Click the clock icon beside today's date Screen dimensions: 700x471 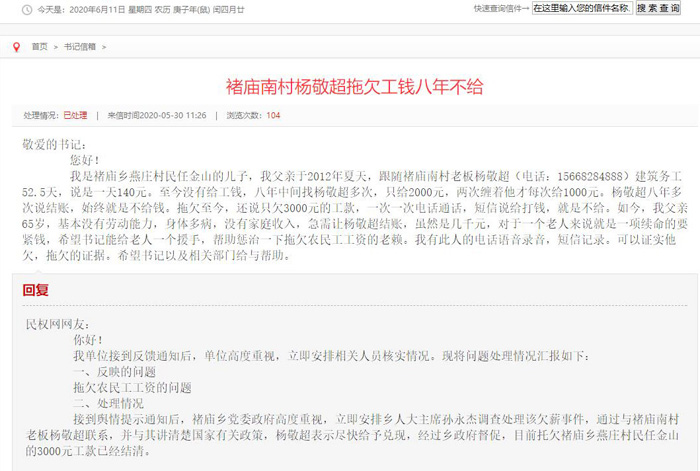pyautogui.click(x=27, y=9)
